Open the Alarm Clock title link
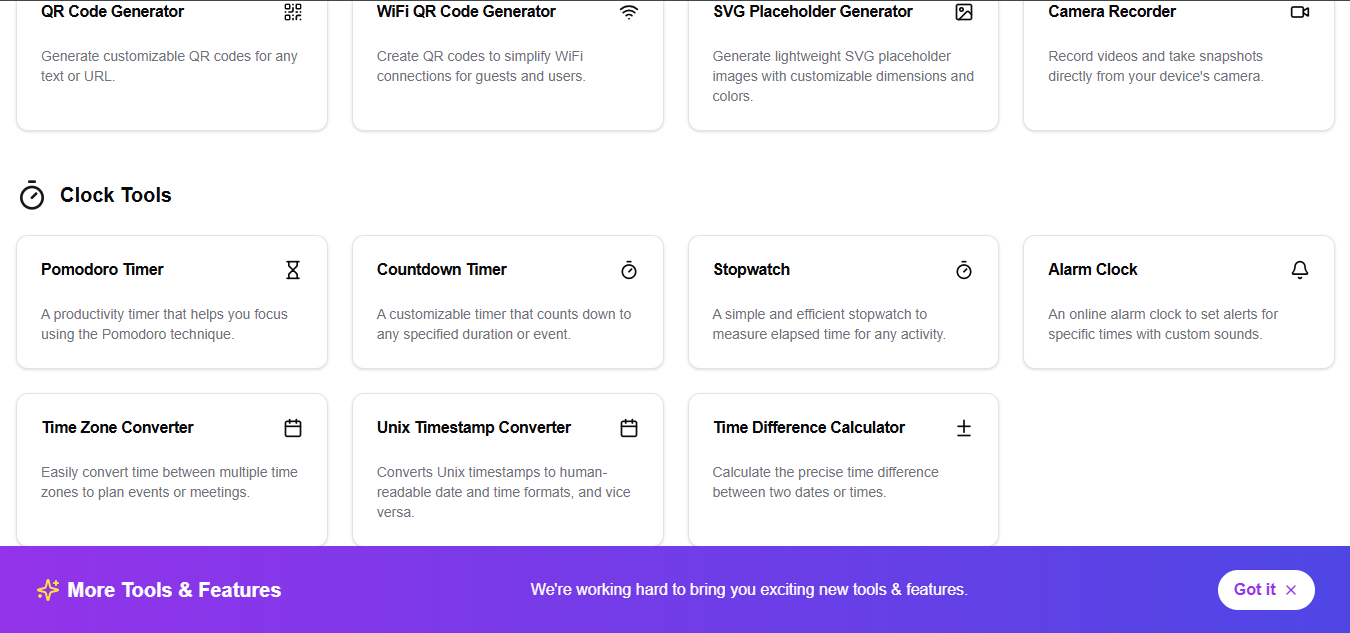Viewport: 1350px width, 633px height. tap(1092, 270)
